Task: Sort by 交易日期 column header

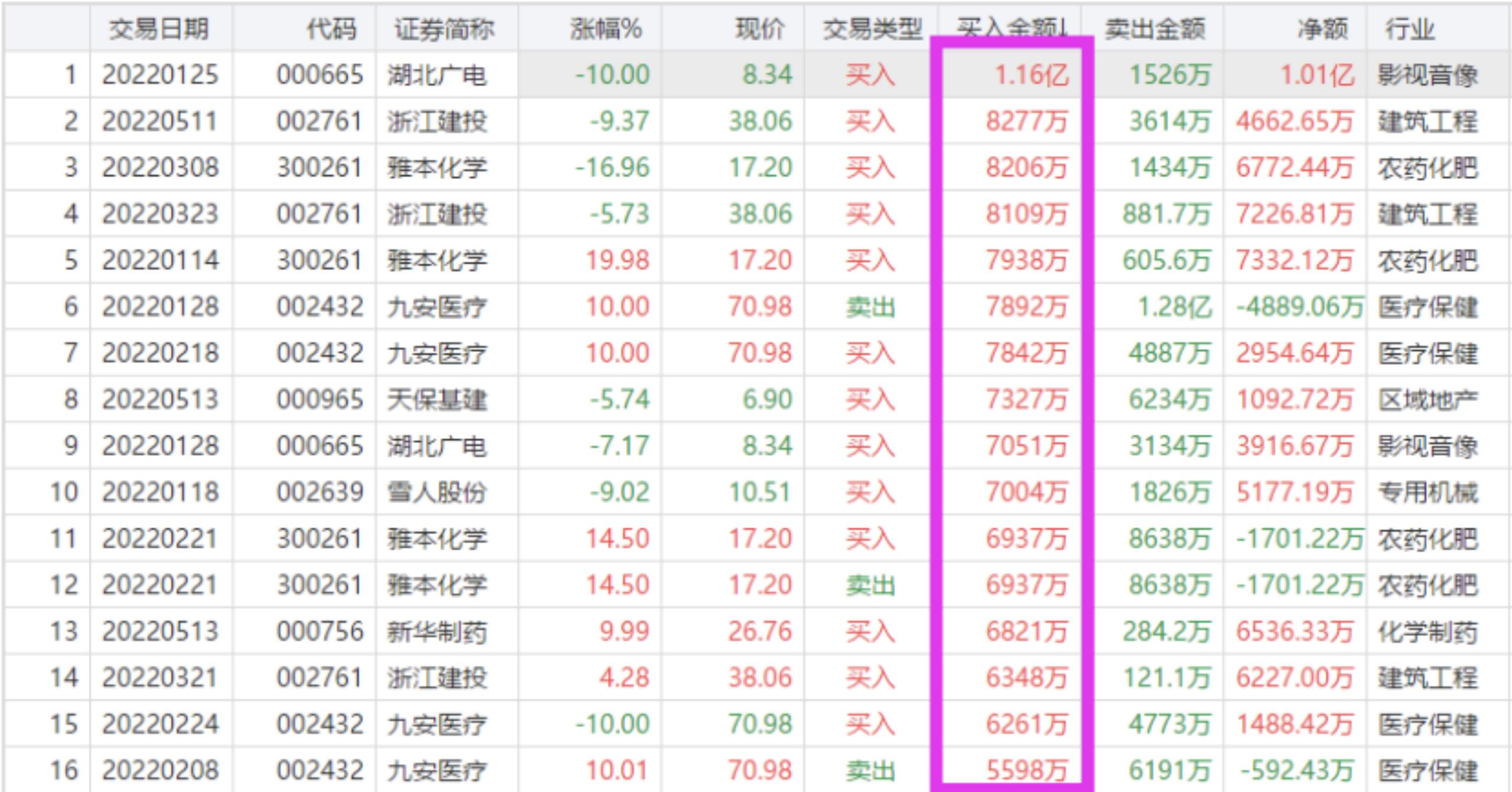Action: [159, 29]
